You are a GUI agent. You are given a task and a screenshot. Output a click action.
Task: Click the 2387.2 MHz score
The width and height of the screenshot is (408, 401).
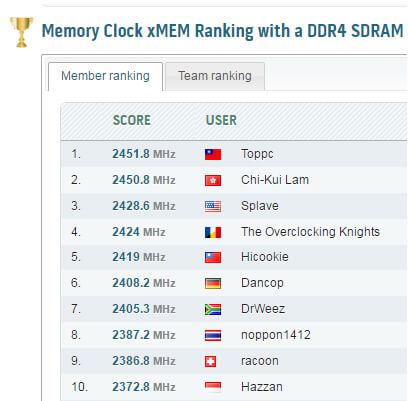tap(144, 335)
